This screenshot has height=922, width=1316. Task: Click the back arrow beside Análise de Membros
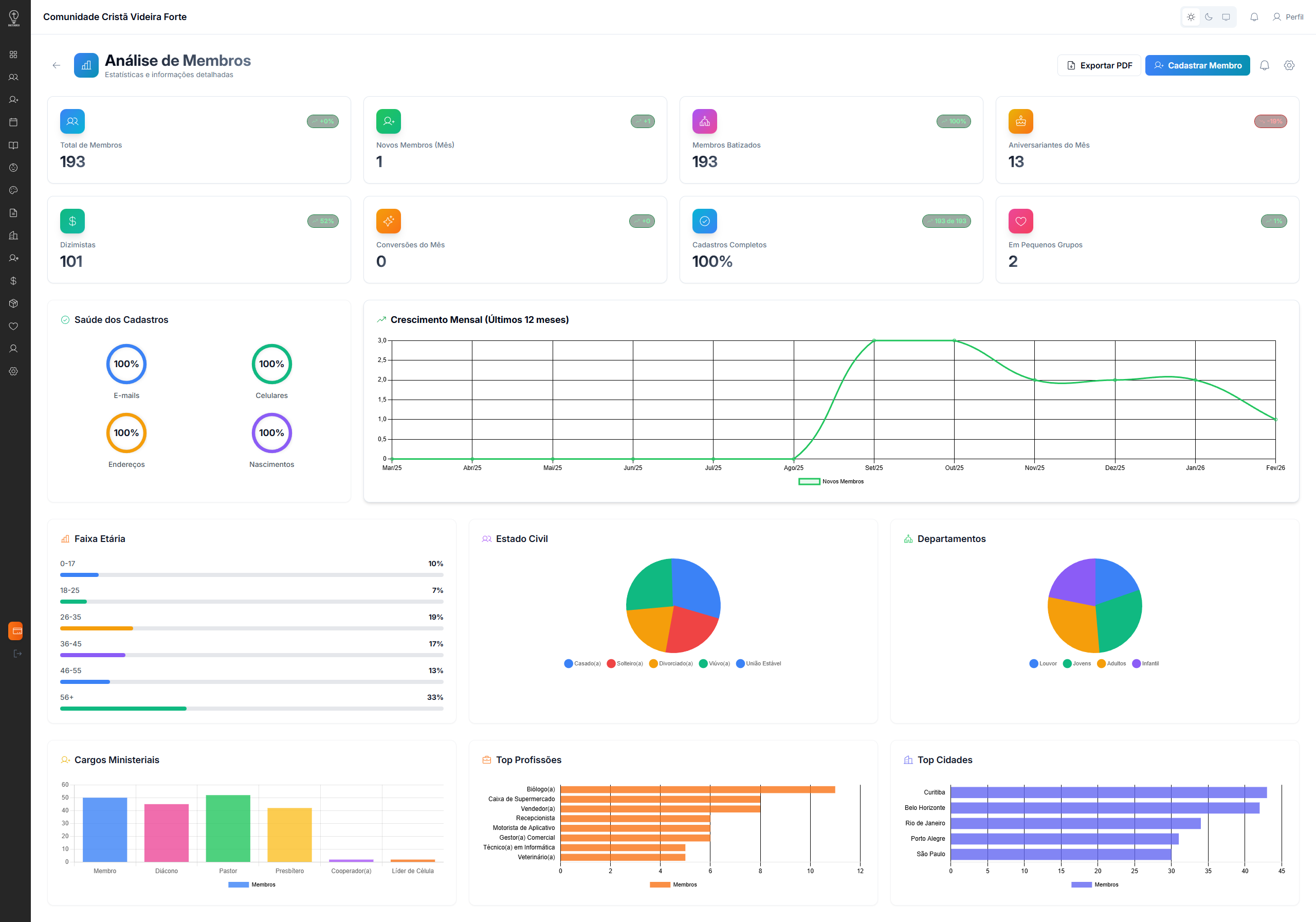pos(56,65)
